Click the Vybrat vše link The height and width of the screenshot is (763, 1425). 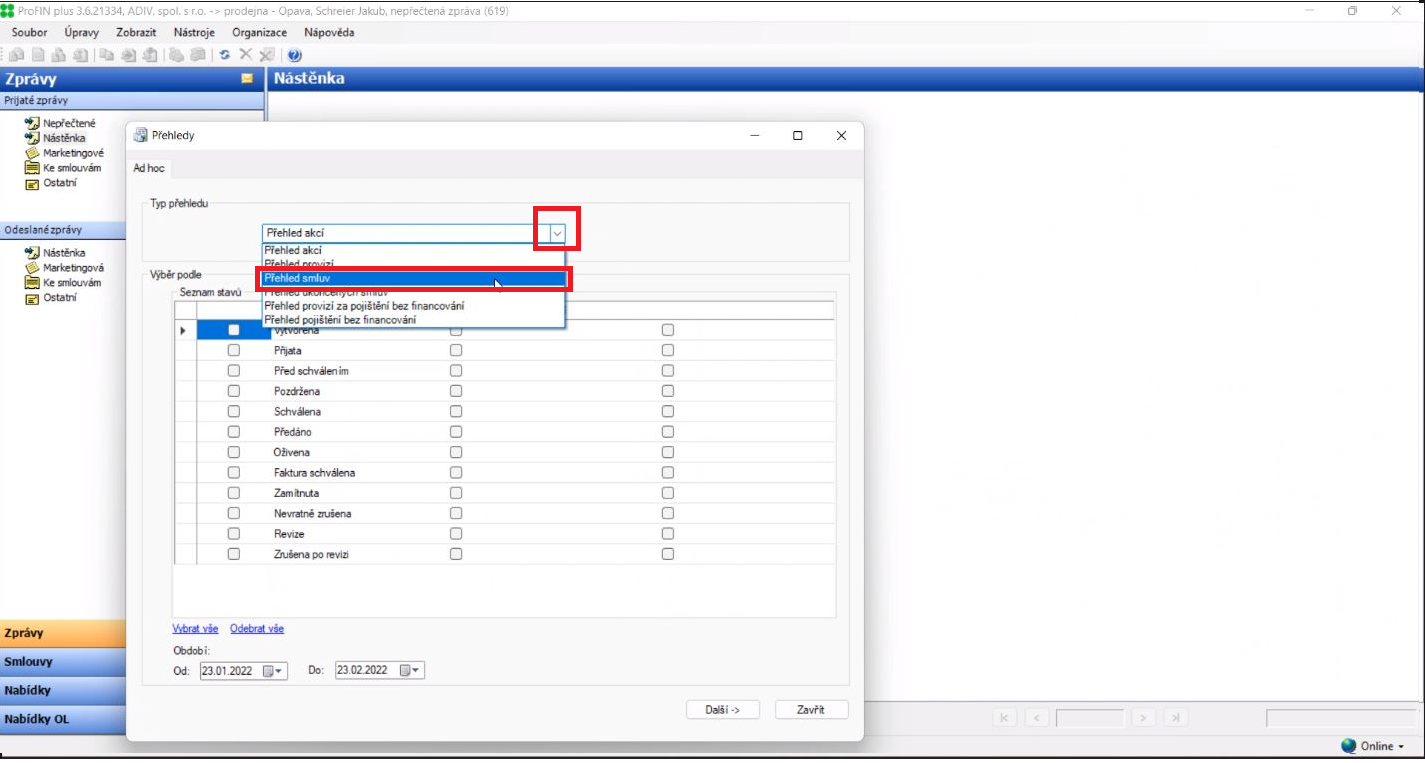(195, 629)
